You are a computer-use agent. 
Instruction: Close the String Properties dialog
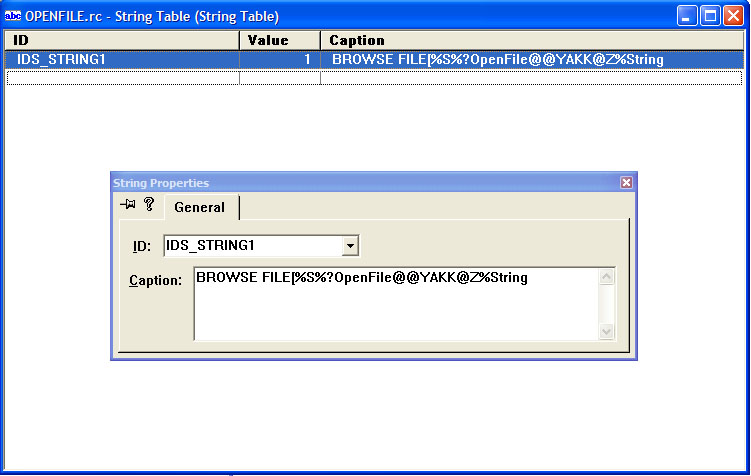pyautogui.click(x=626, y=183)
